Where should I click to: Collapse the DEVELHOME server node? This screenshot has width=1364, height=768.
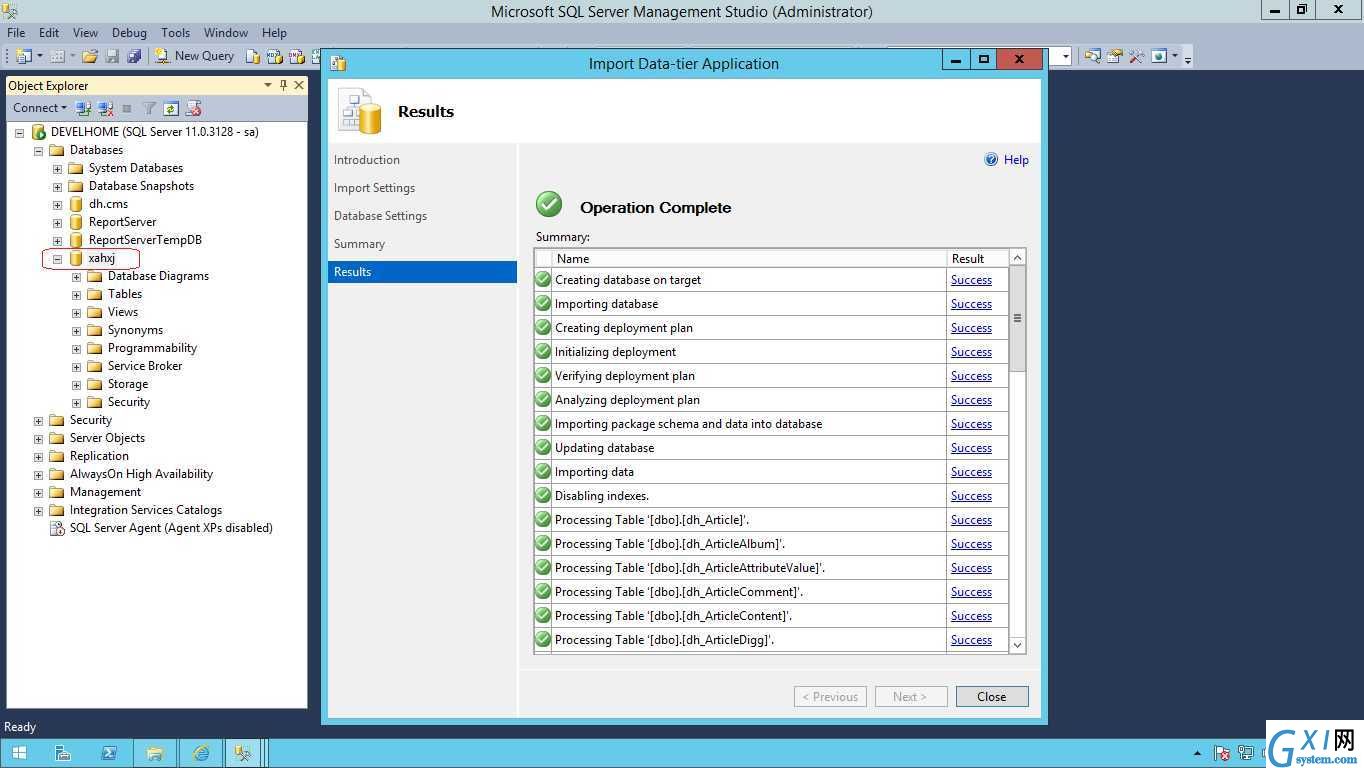pos(19,132)
